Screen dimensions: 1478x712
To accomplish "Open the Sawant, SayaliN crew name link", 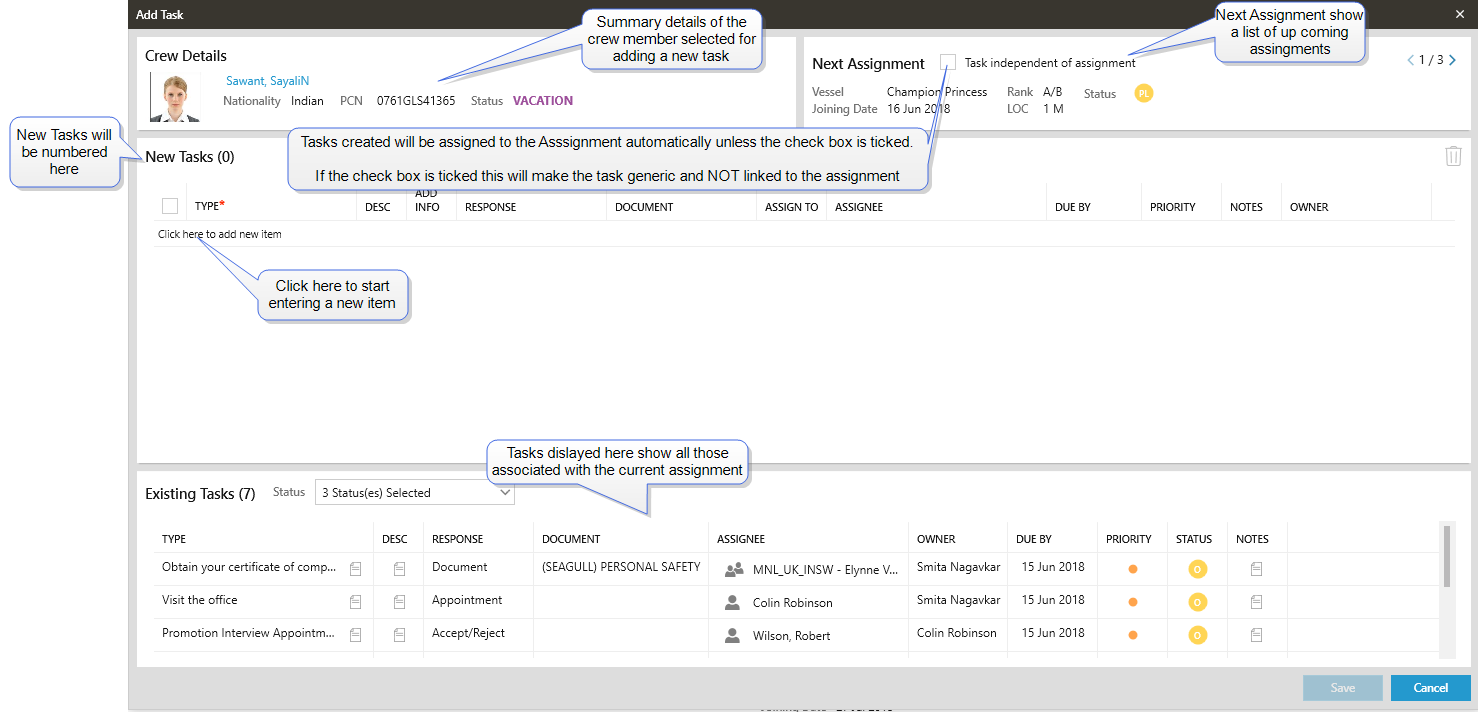I will [267, 81].
